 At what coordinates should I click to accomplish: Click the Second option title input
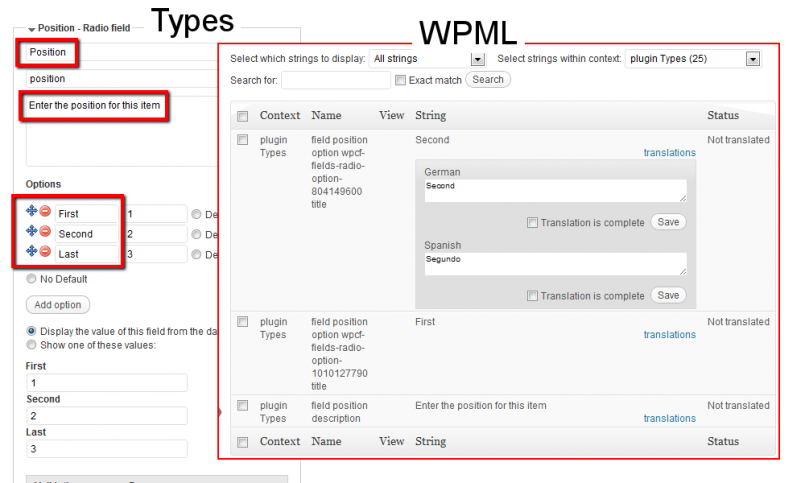tap(87, 234)
